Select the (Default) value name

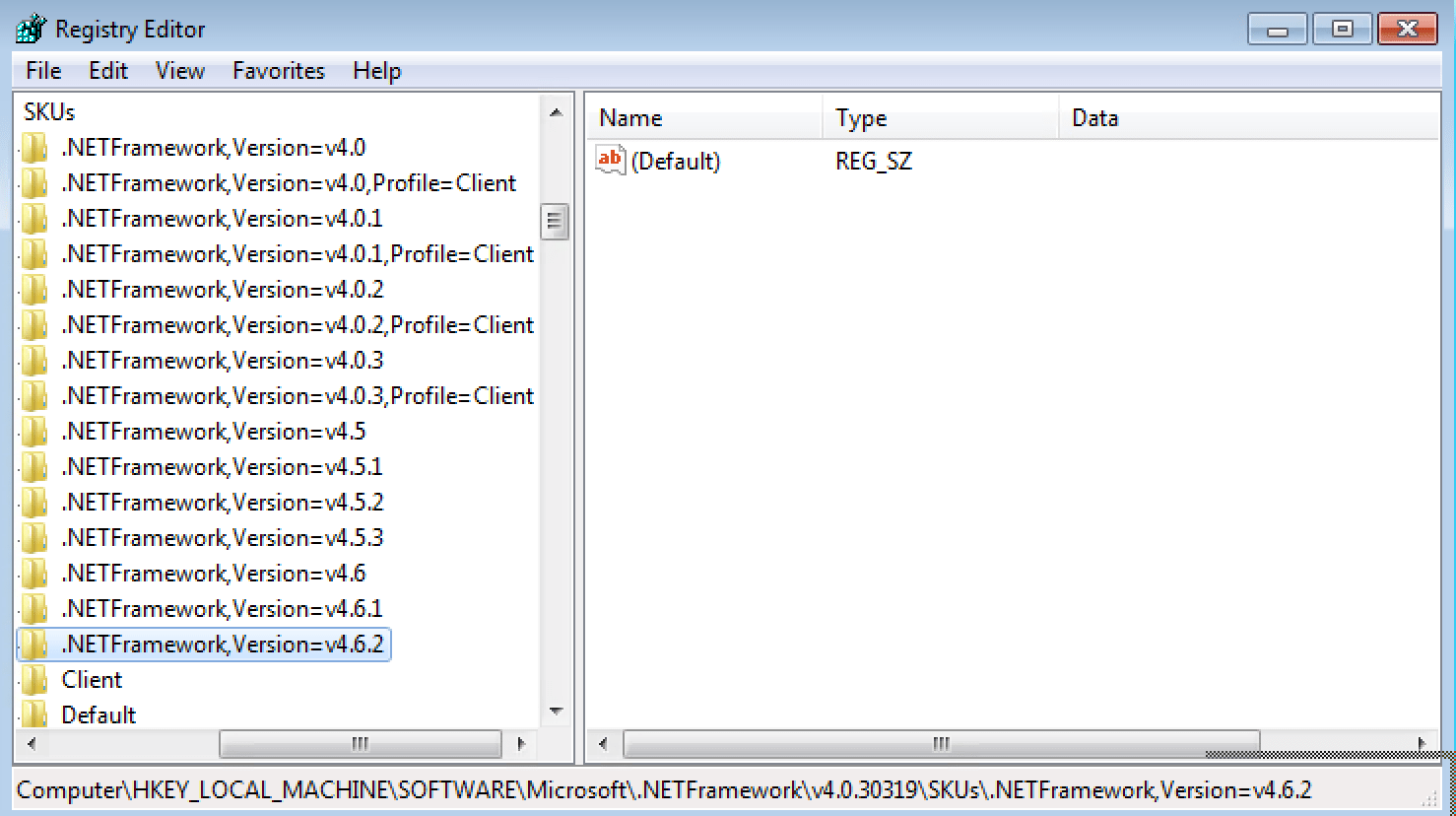(x=676, y=161)
